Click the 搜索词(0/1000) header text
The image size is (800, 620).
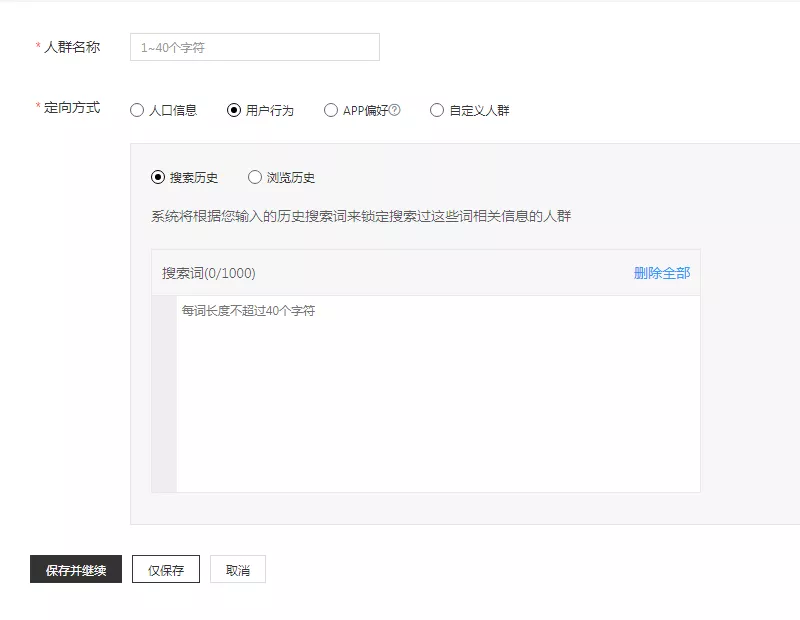(x=209, y=273)
